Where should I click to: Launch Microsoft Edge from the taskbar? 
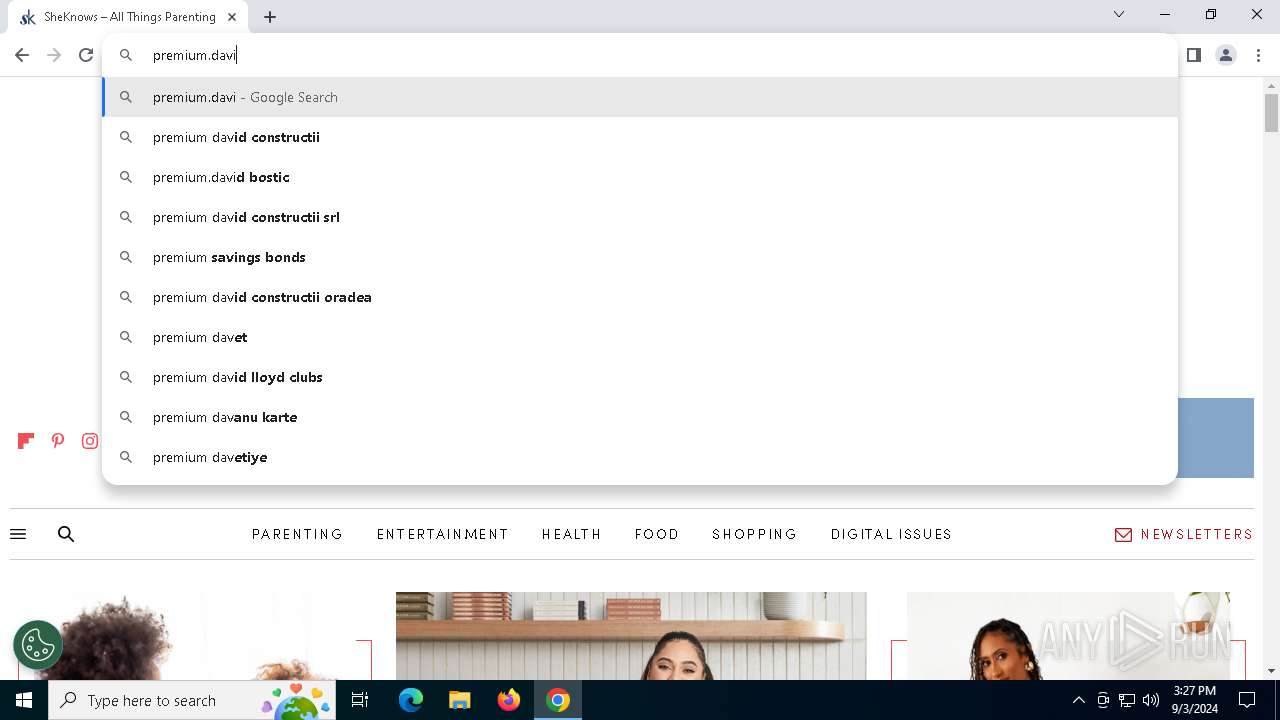pos(411,700)
